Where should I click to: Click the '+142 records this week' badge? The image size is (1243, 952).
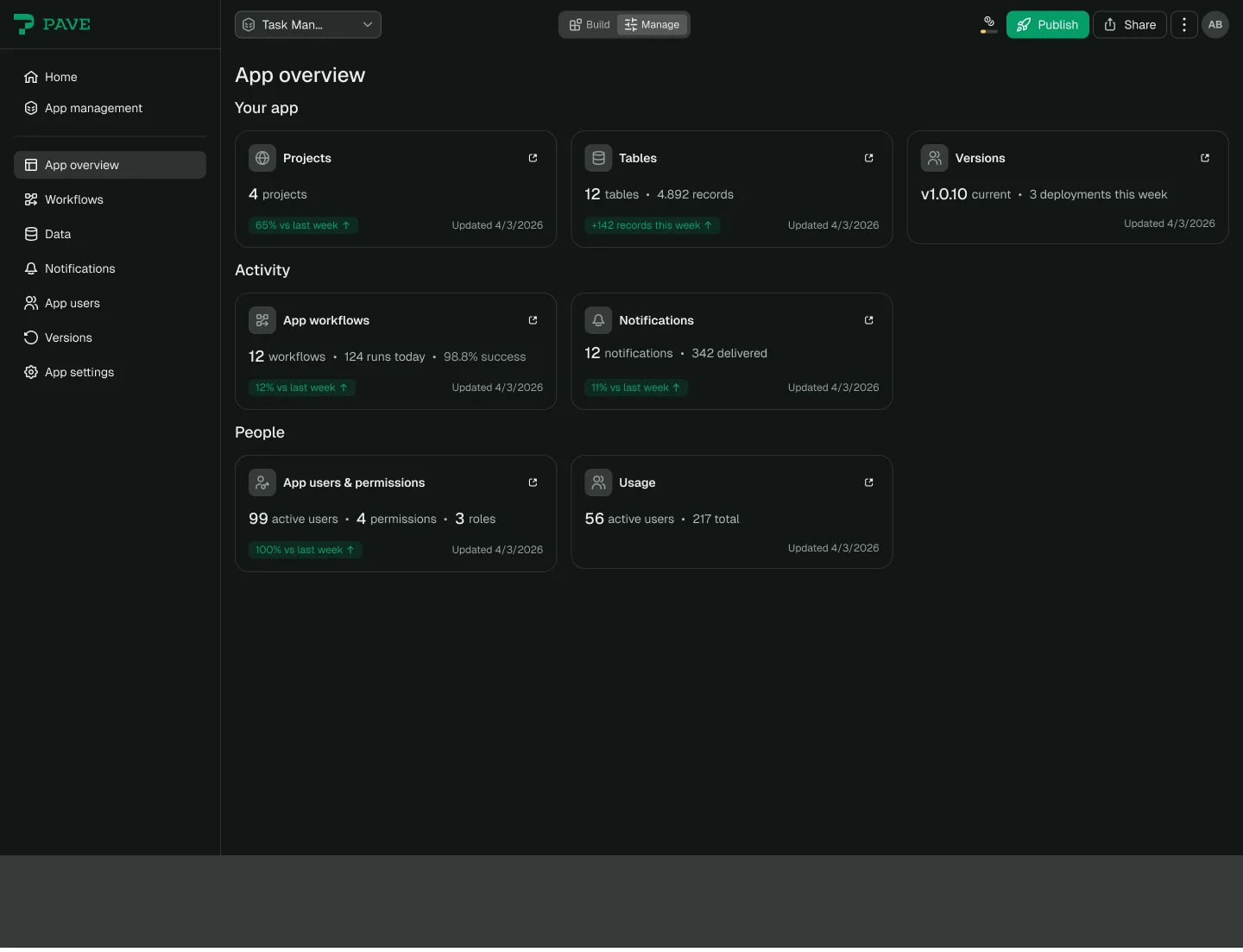(x=652, y=225)
